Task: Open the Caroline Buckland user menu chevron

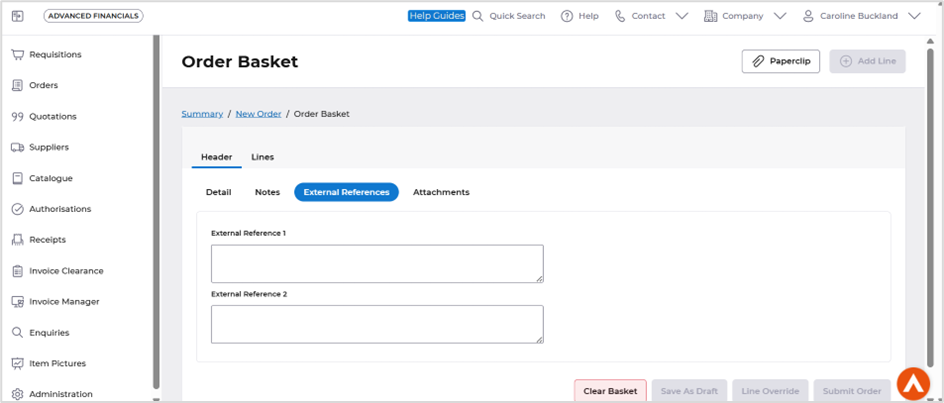Action: (x=914, y=16)
